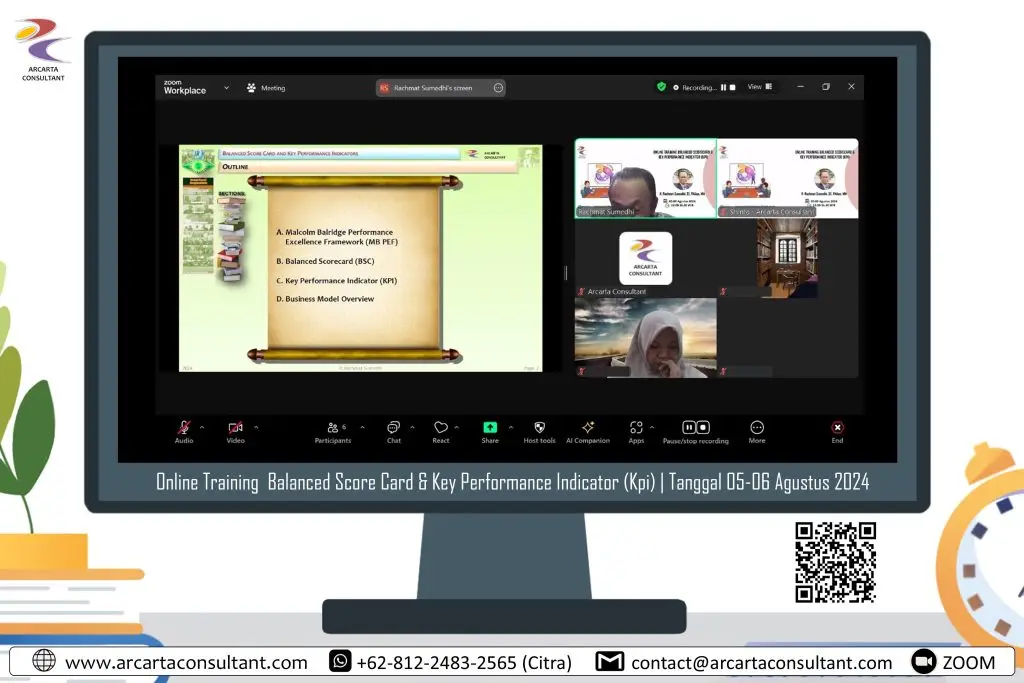
Task: Unmute the microphone with the Audio icon
Action: click(183, 427)
